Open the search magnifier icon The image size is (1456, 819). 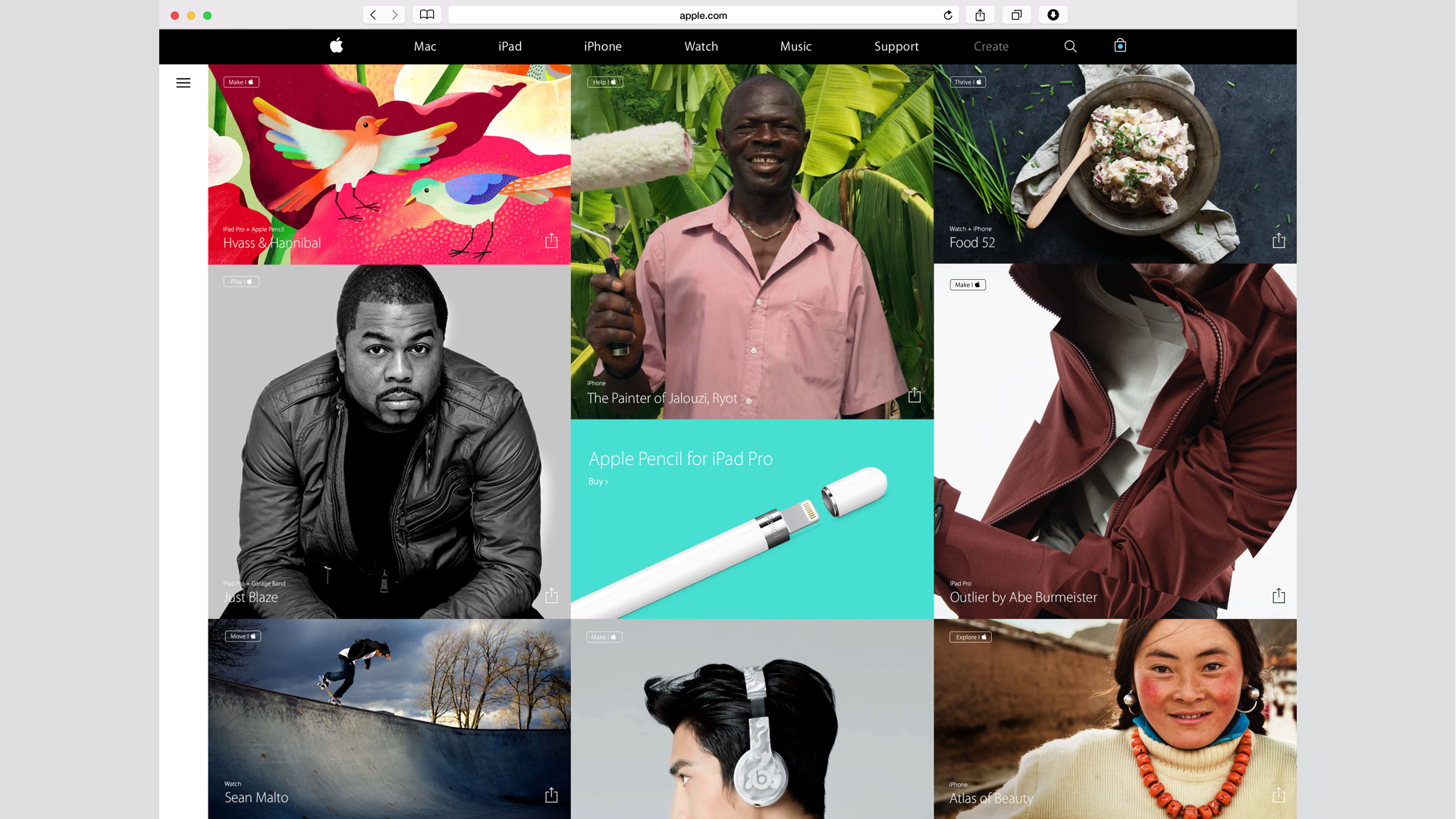1070,46
